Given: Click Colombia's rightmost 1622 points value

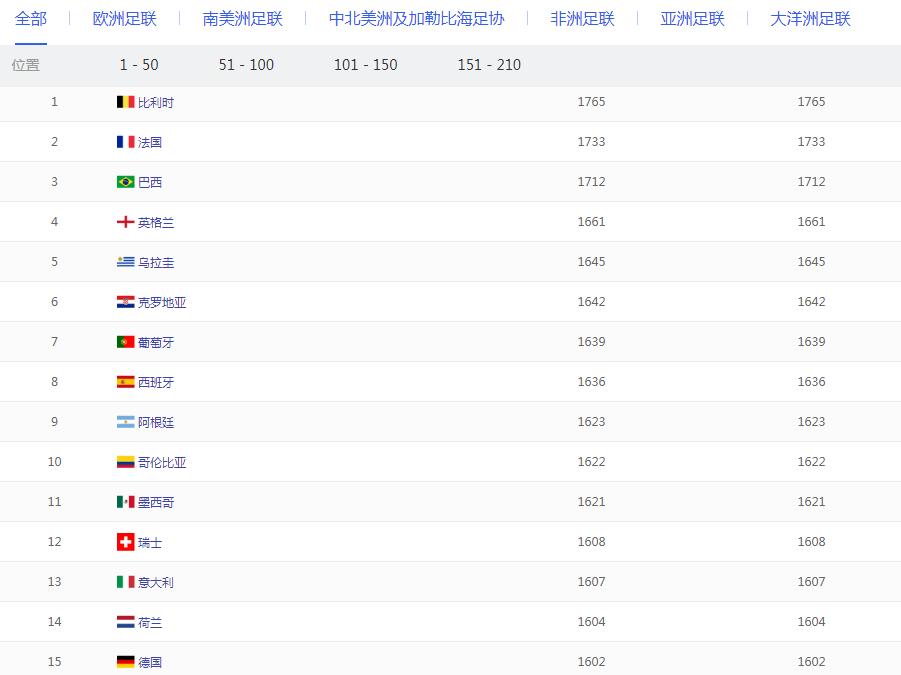Looking at the screenshot, I should coord(811,462).
